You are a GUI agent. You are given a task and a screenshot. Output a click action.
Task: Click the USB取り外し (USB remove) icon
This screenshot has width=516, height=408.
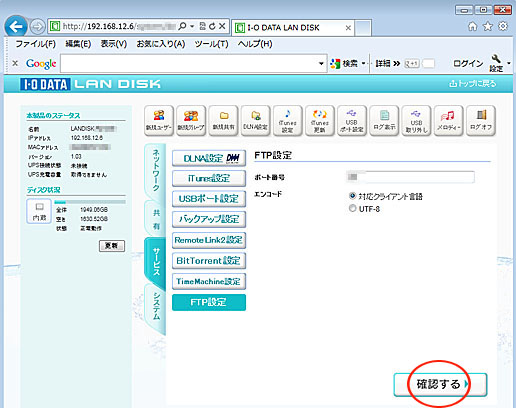click(x=416, y=121)
